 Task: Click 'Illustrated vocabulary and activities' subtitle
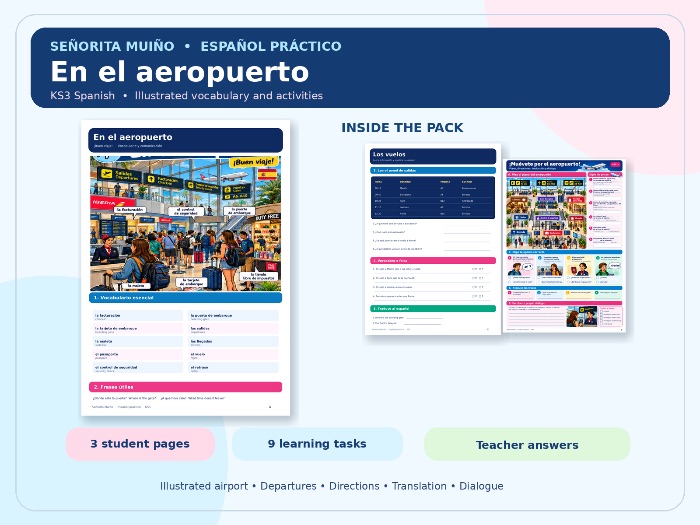point(229,96)
